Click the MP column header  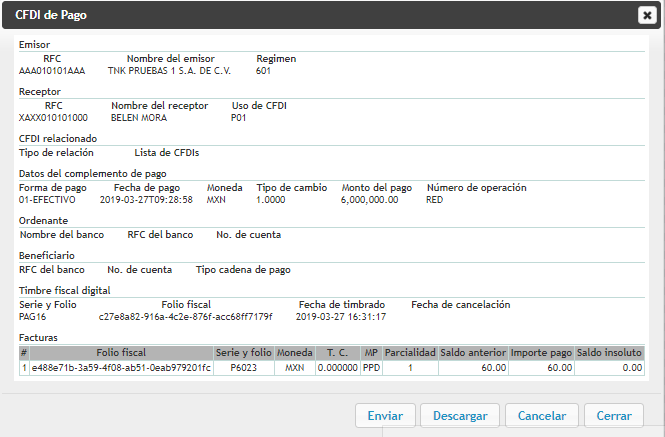click(371, 353)
